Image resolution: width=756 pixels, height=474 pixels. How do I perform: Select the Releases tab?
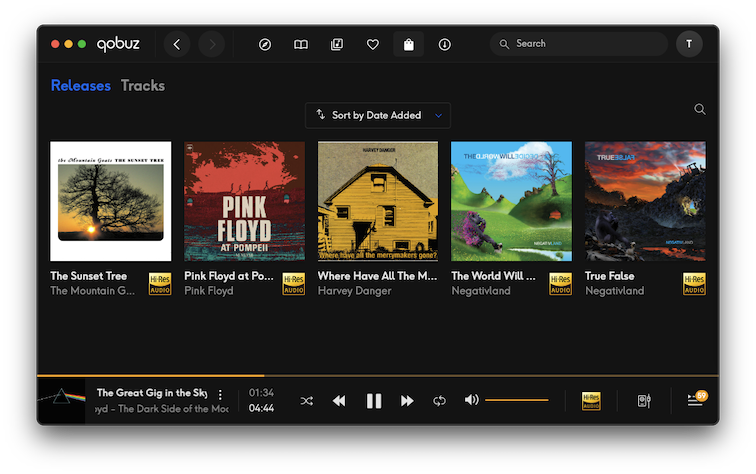click(x=80, y=86)
